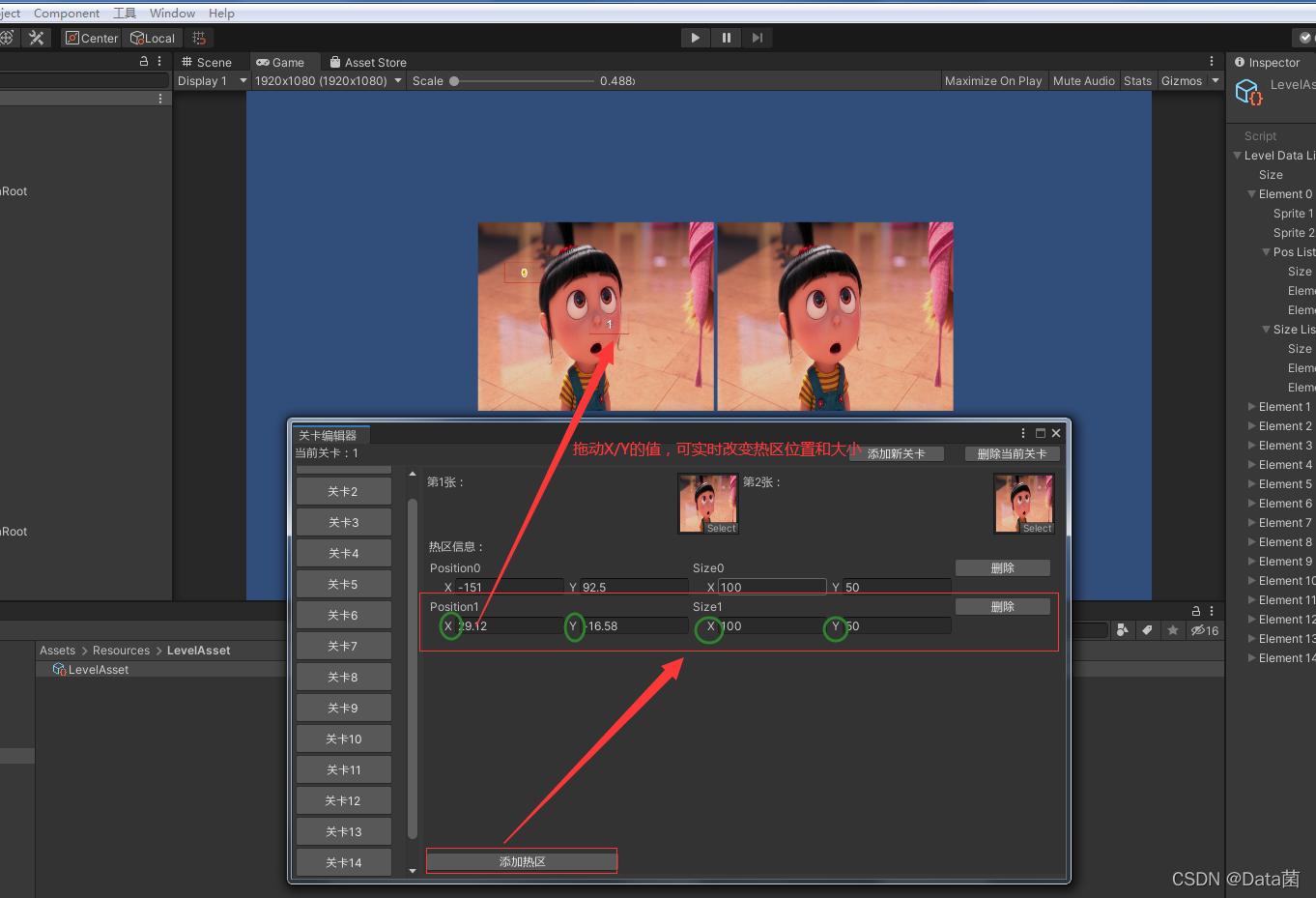The image size is (1316, 898).
Task: Open the Gizmos dropdown arrow
Action: 1216,81
